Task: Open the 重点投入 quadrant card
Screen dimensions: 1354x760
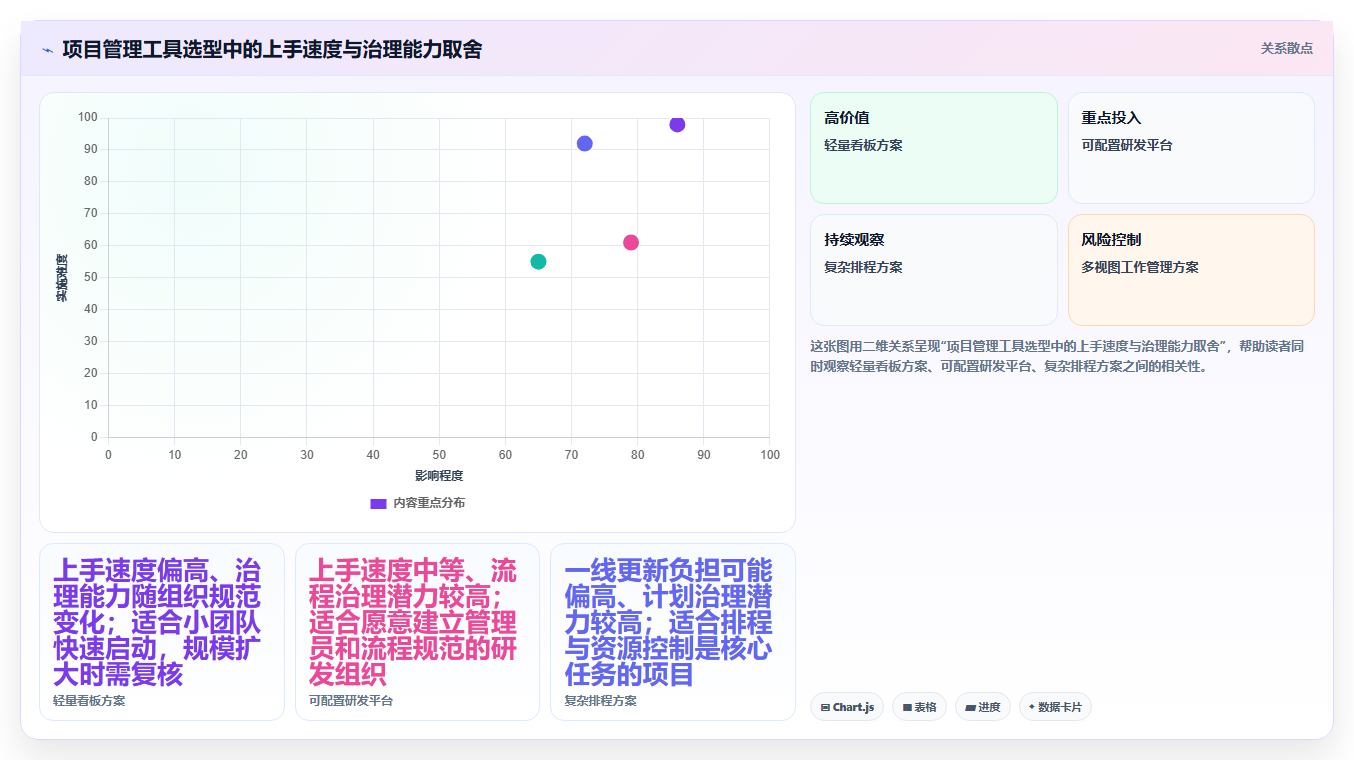Action: point(1191,148)
